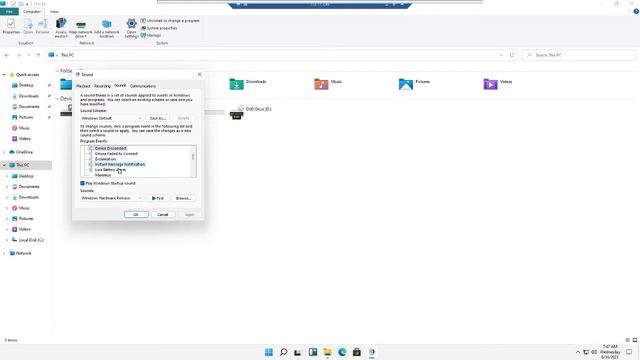Open Microsoft Store from taskbar
640x360 pixels.
[x=357, y=352]
